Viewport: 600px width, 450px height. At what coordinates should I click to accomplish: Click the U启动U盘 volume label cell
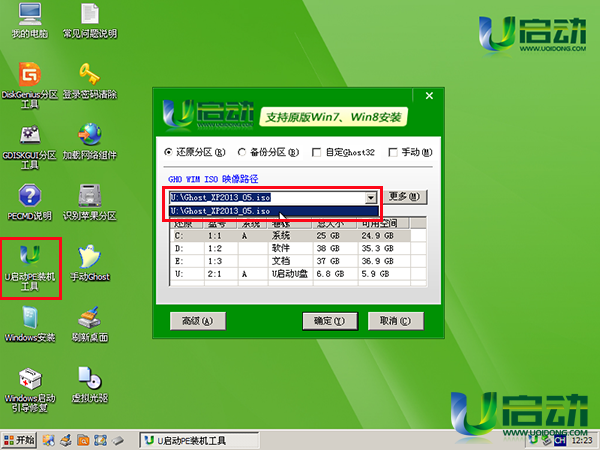point(290,274)
